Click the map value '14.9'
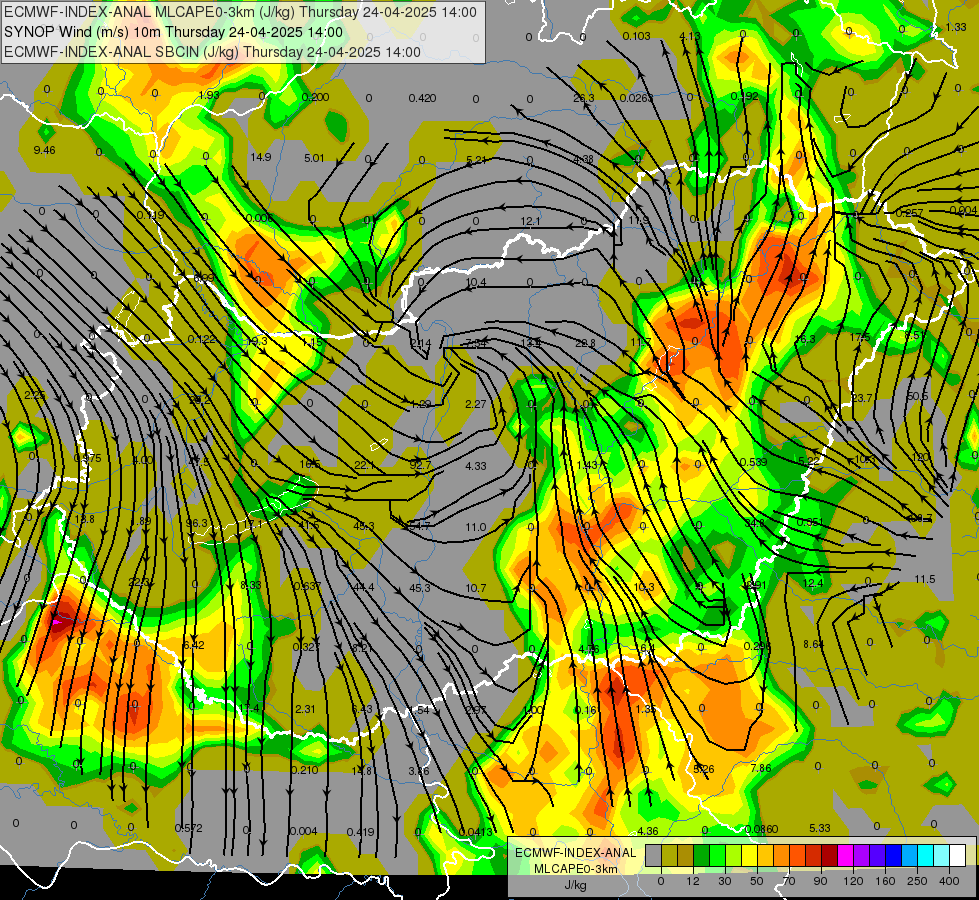 [260, 157]
